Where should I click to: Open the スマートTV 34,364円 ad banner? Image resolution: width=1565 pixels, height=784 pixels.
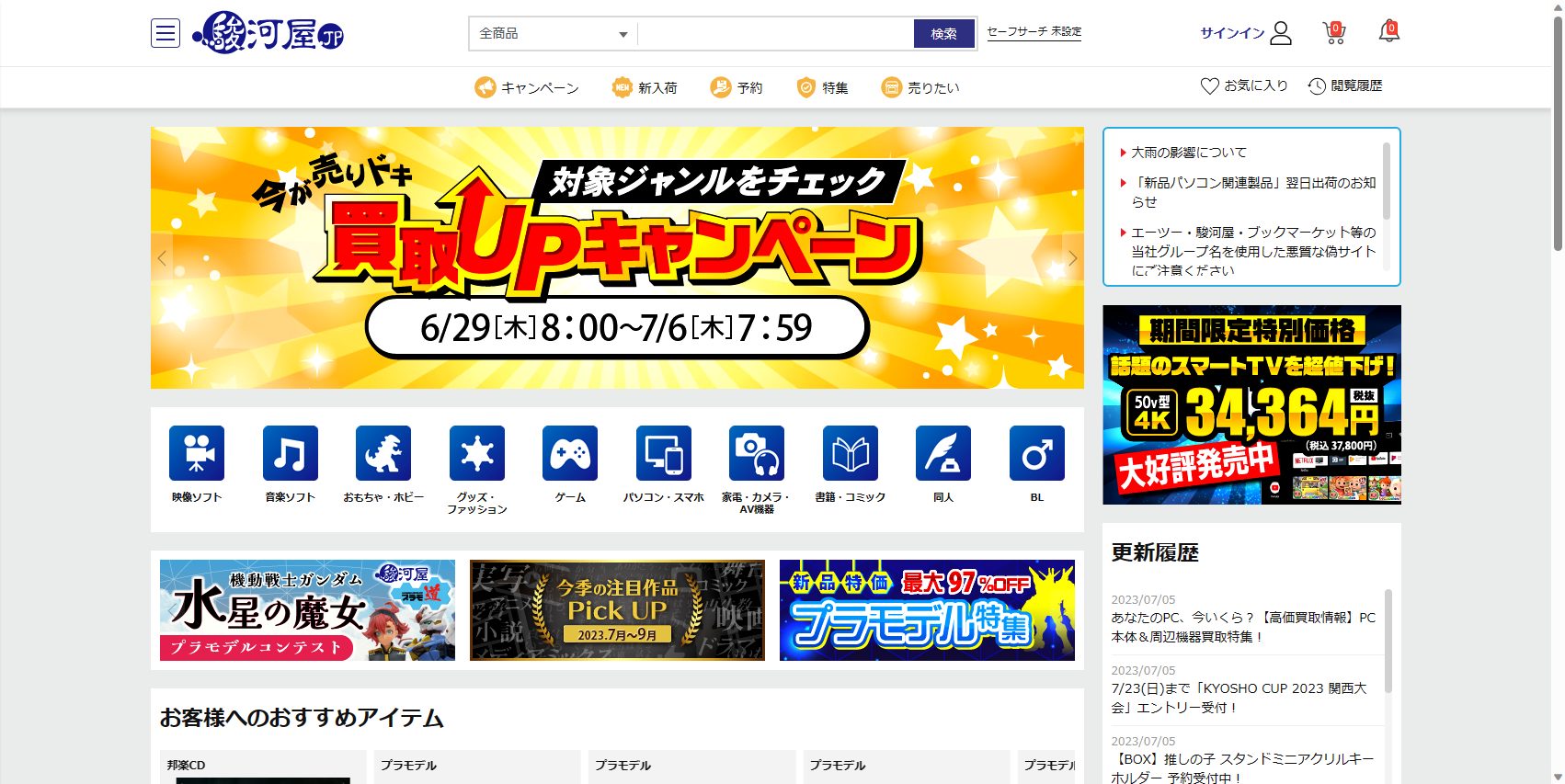point(1251,404)
